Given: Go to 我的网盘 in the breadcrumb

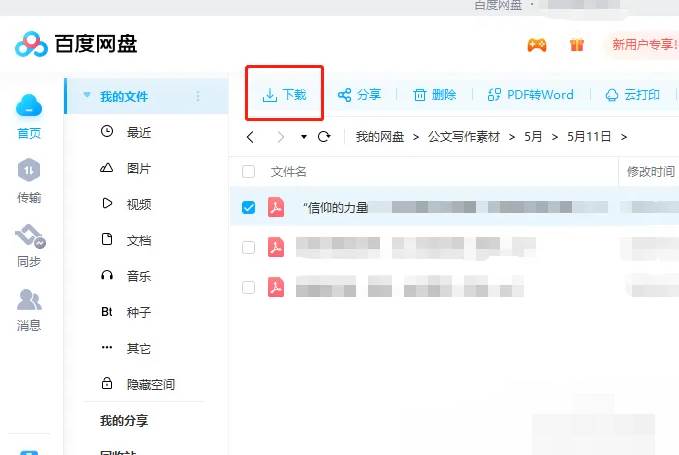Looking at the screenshot, I should 380,137.
